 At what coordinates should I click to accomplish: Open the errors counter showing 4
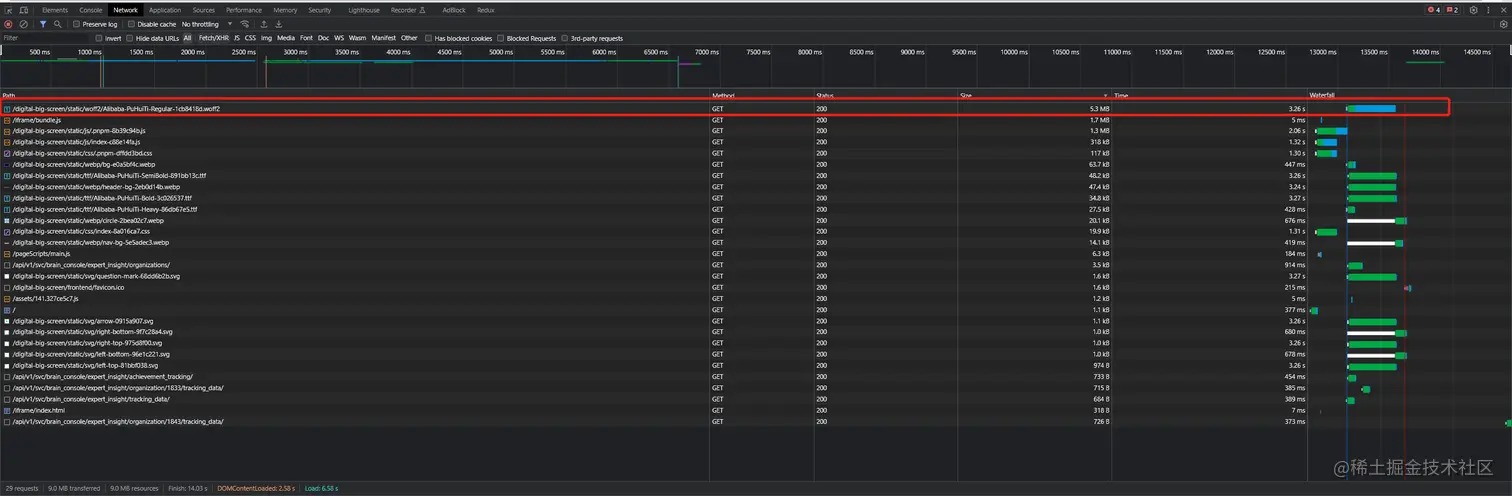coord(1433,10)
